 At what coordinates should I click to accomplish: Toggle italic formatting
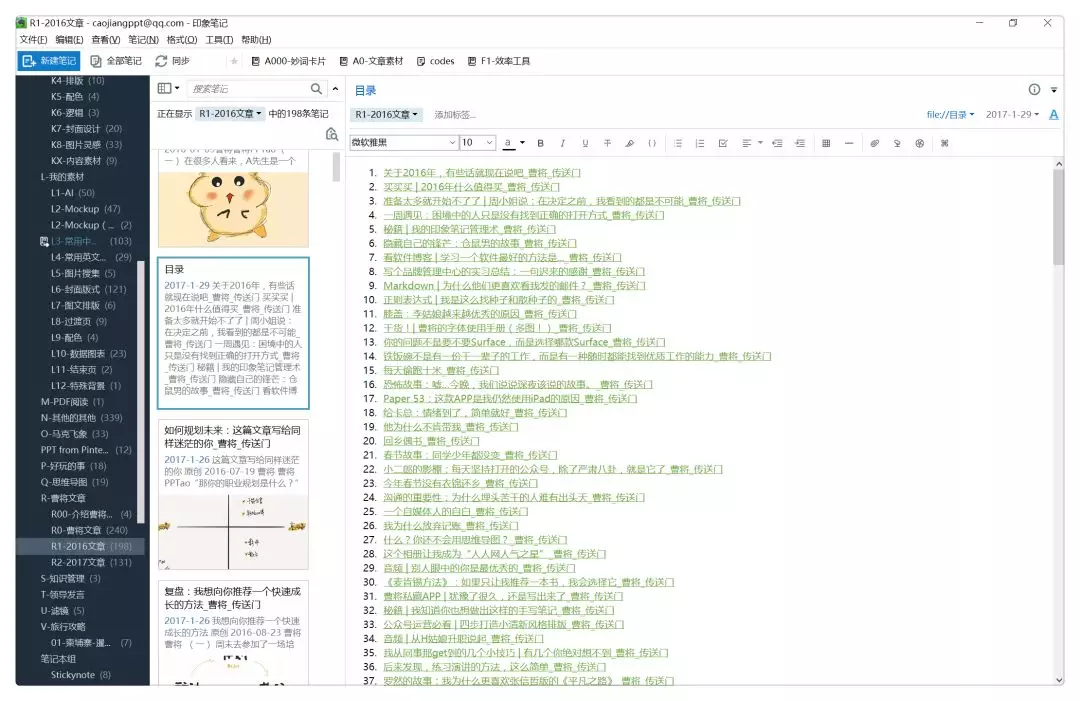click(563, 143)
